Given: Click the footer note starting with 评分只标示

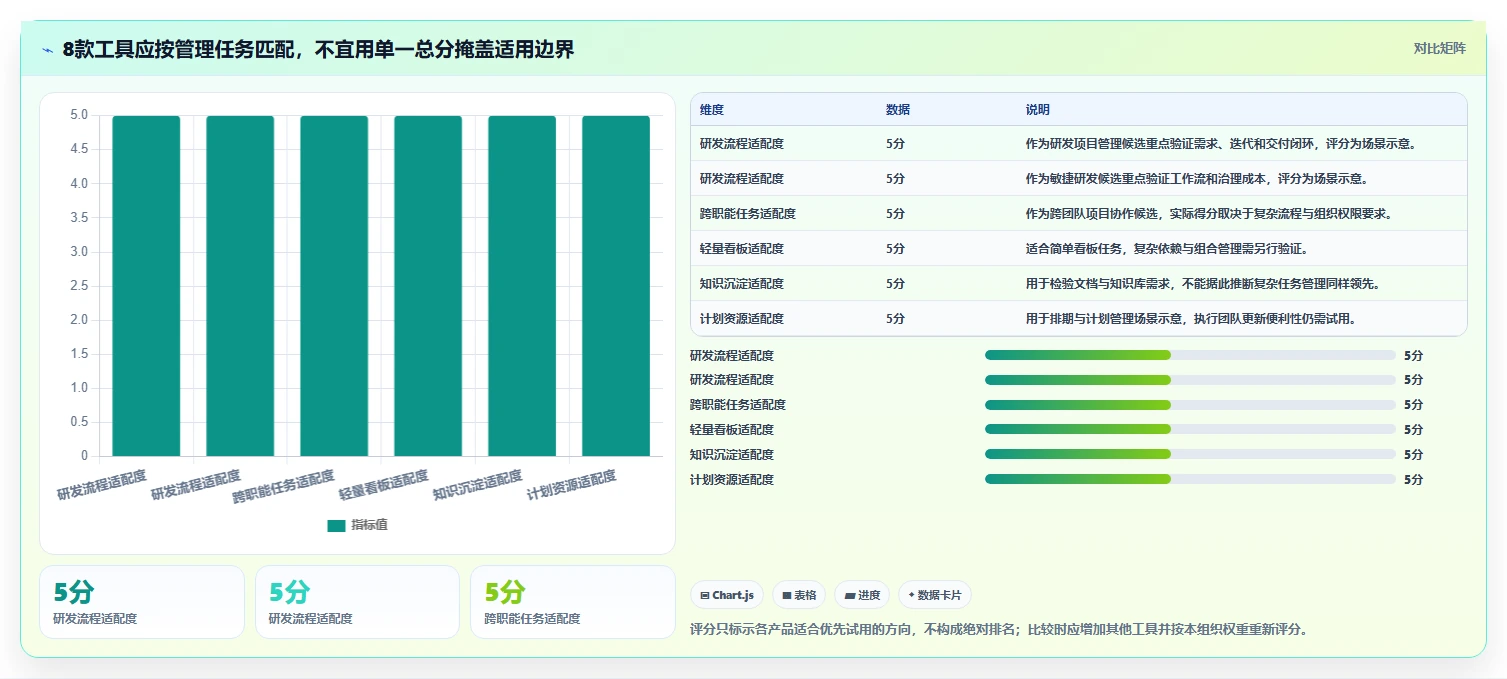Looking at the screenshot, I should coord(999,630).
